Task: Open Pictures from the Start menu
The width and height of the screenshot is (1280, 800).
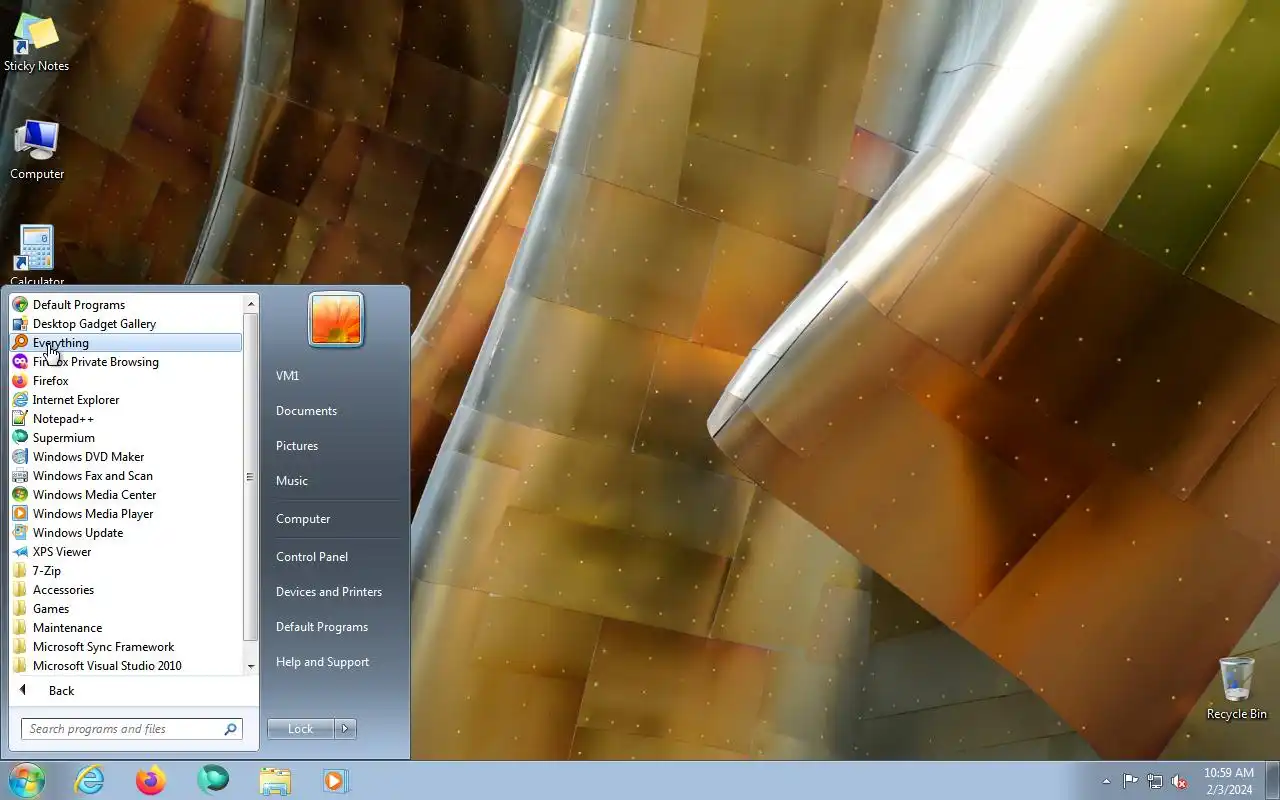Action: (297, 446)
